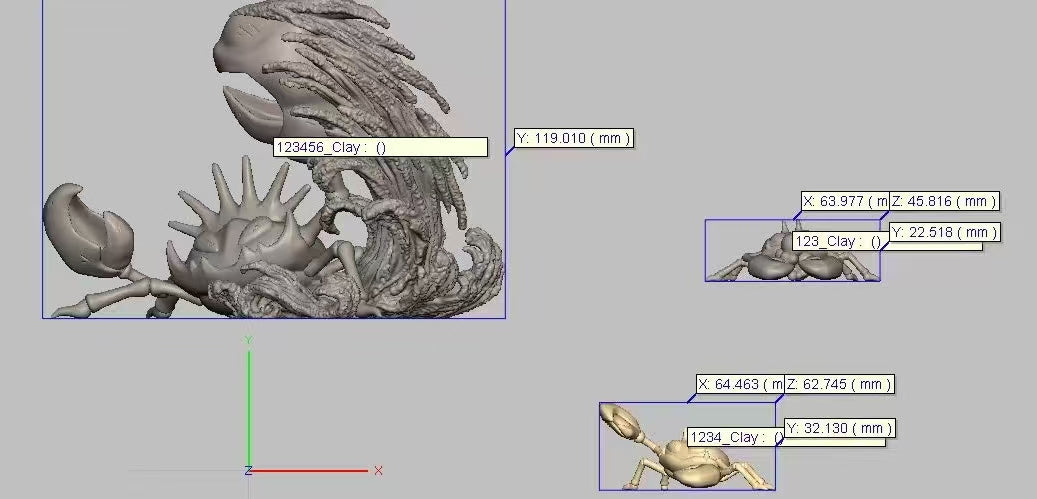Screen dimensions: 1037x499
Task: Select the Y: 32.130 mm dimension label
Action: pyautogui.click(x=838, y=428)
